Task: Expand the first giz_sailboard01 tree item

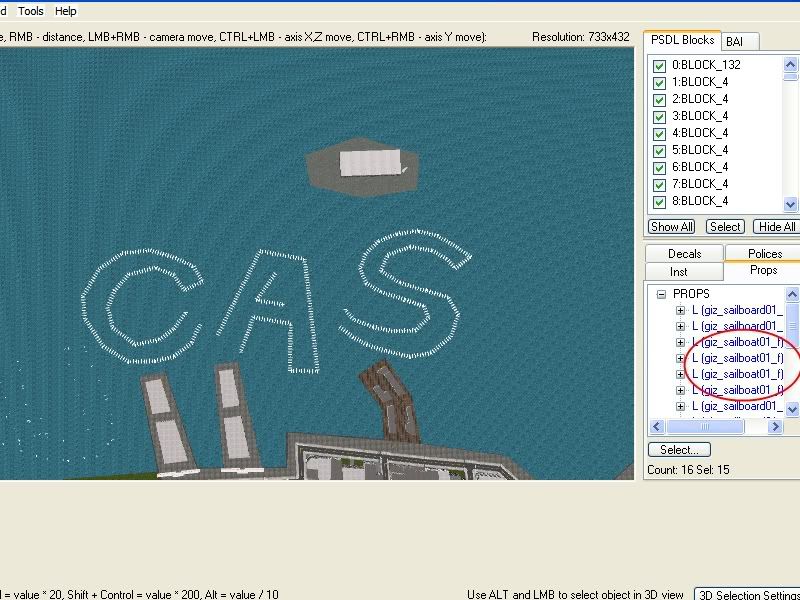Action: [x=680, y=310]
